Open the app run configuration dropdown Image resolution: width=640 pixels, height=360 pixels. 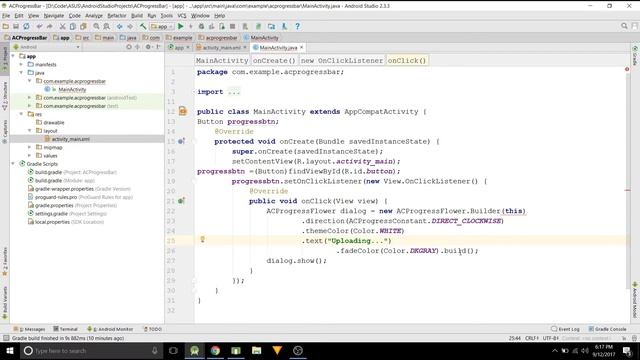pos(162,27)
